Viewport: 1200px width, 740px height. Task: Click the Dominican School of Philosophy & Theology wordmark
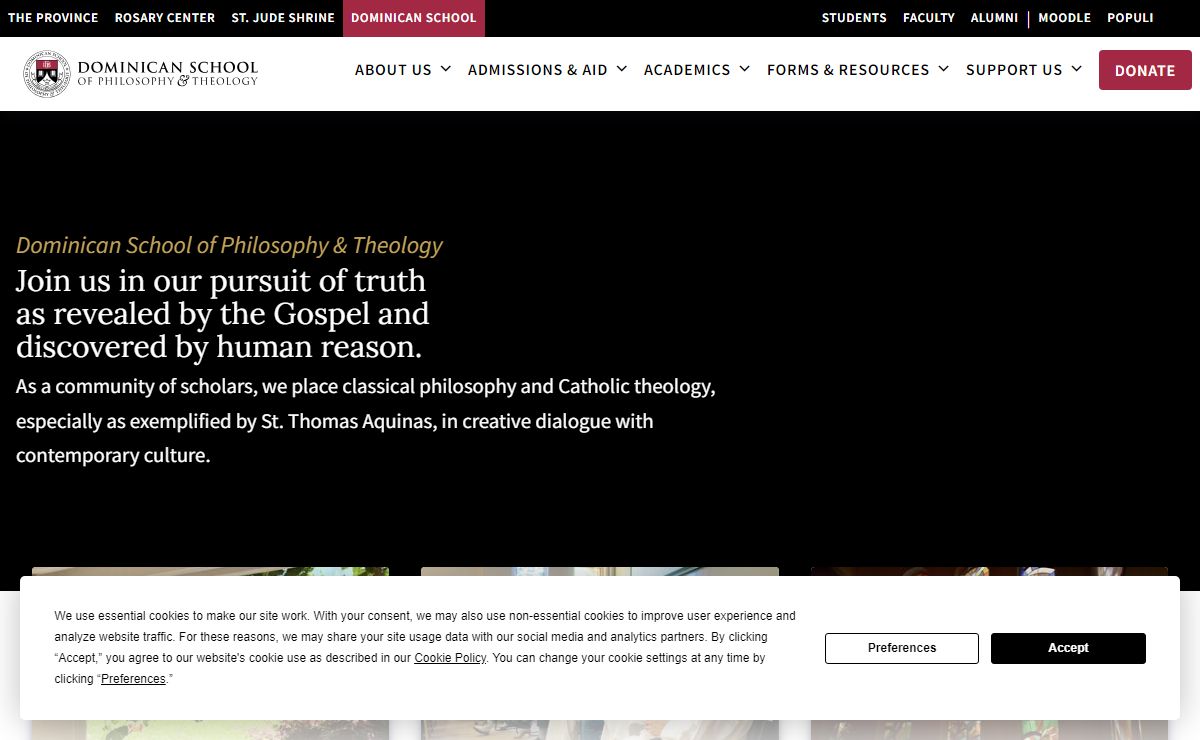[168, 73]
